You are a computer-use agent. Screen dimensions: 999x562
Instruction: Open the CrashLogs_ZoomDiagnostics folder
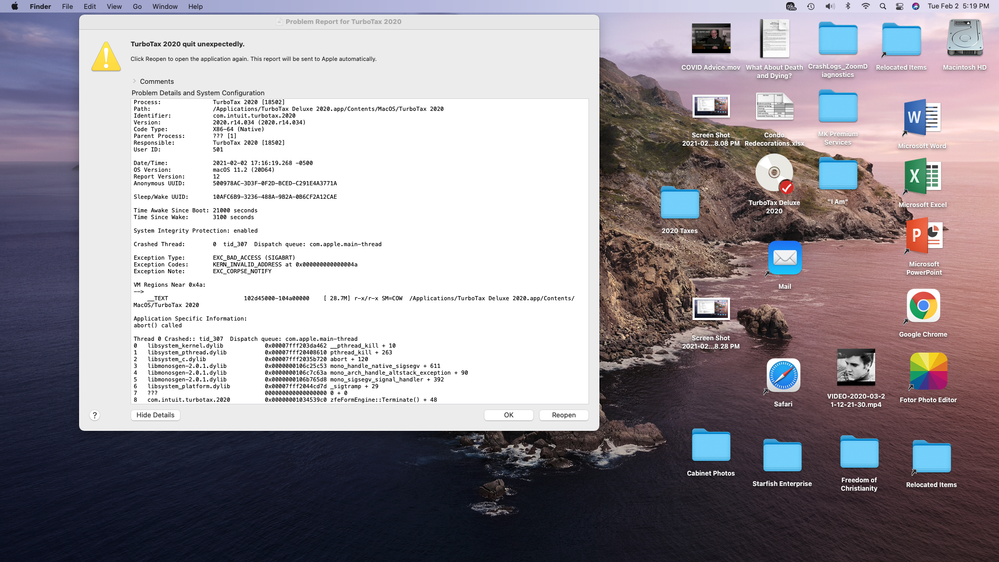[837, 38]
